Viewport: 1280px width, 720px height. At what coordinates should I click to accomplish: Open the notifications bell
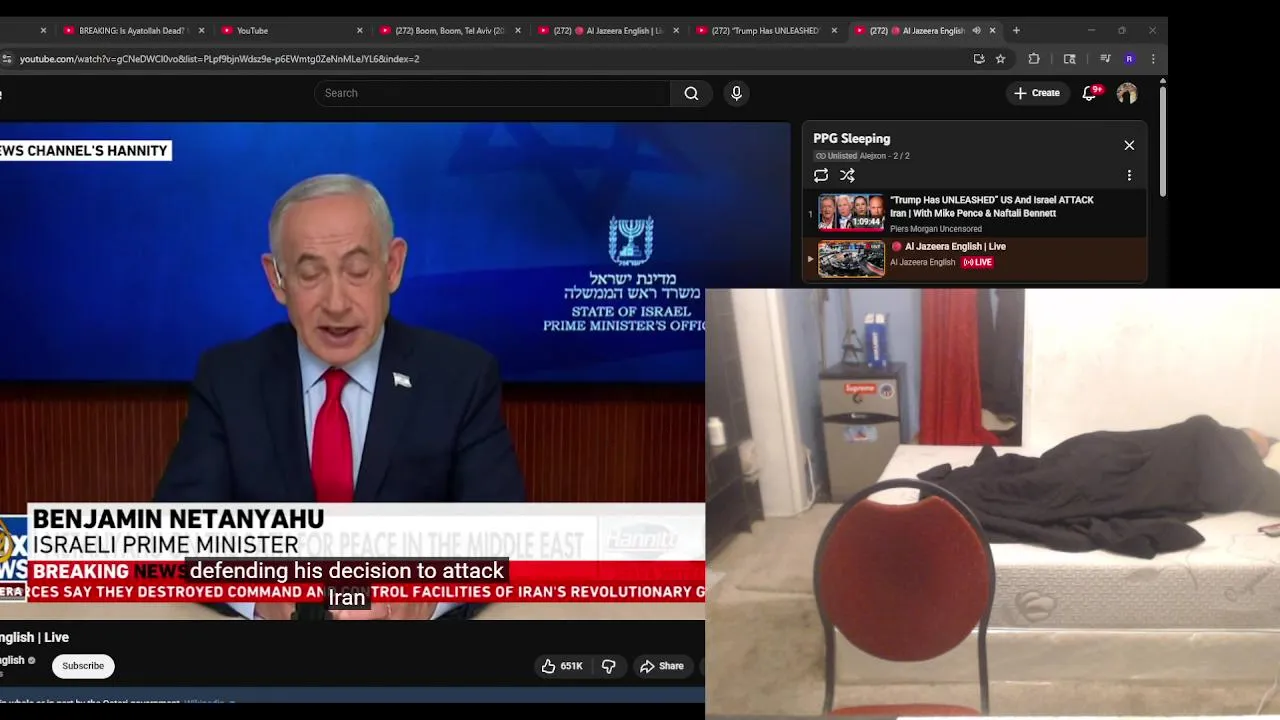point(1090,93)
